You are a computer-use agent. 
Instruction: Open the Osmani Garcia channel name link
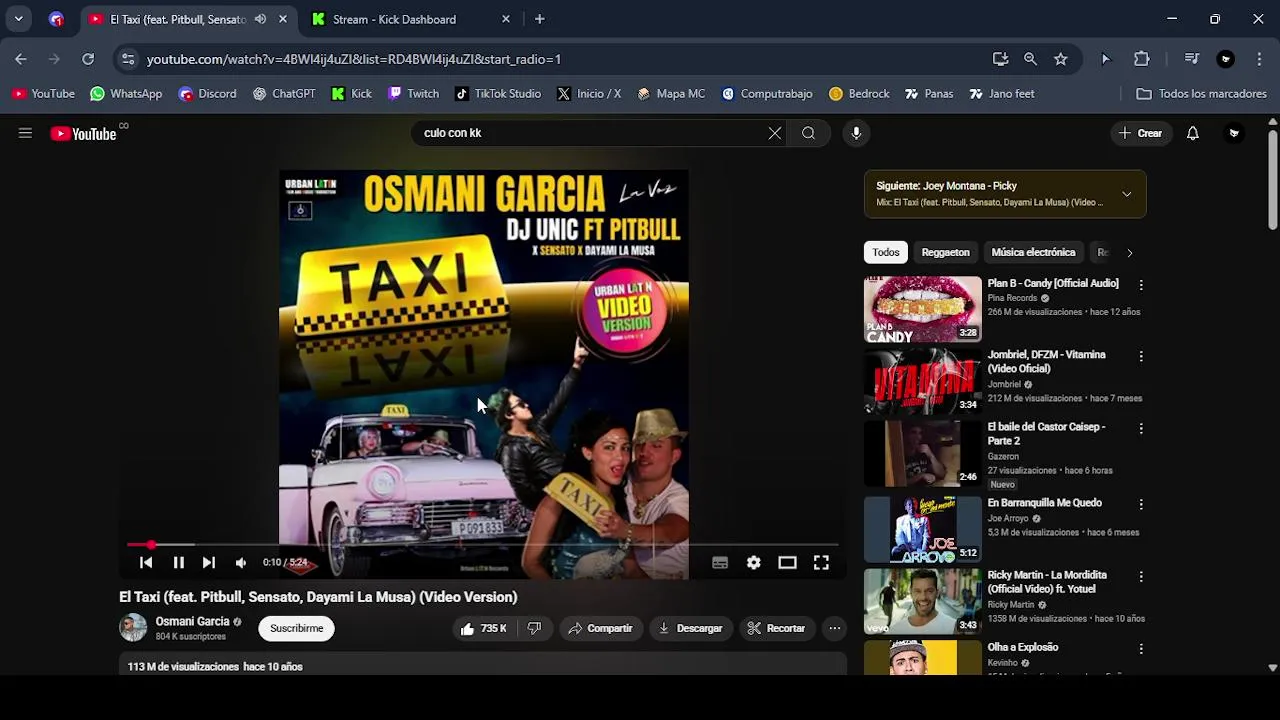(192, 621)
